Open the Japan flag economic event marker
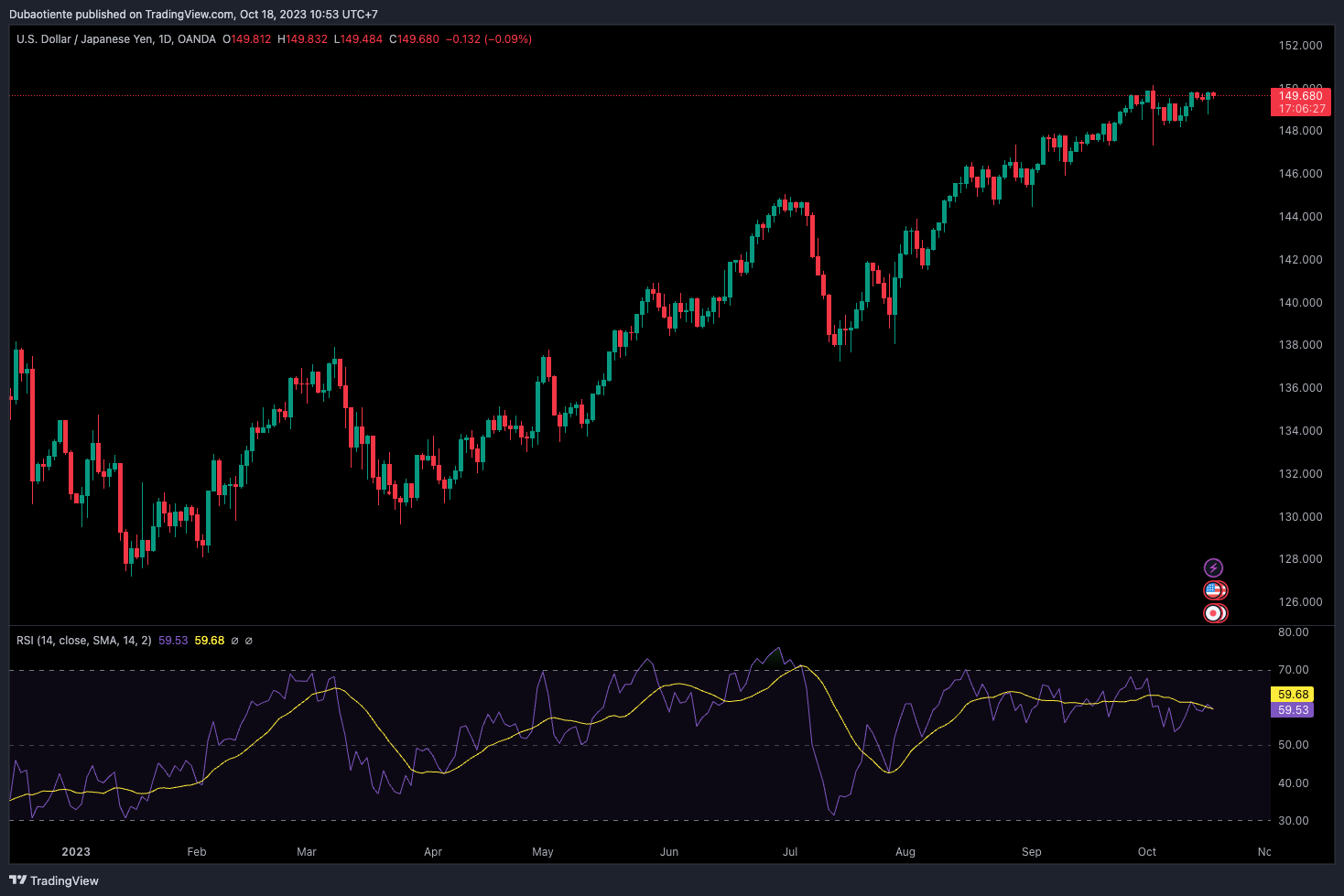The image size is (1344, 896). (1215, 613)
